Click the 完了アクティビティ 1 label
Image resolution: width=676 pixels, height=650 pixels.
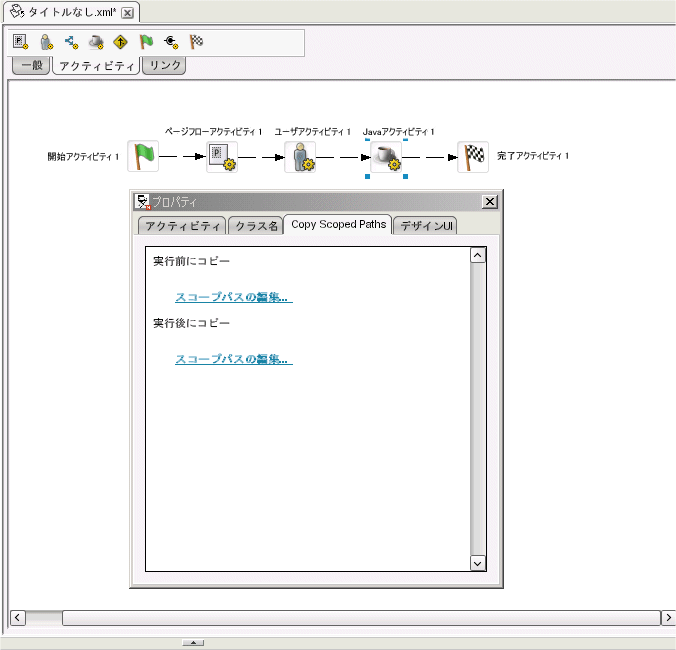[533, 156]
